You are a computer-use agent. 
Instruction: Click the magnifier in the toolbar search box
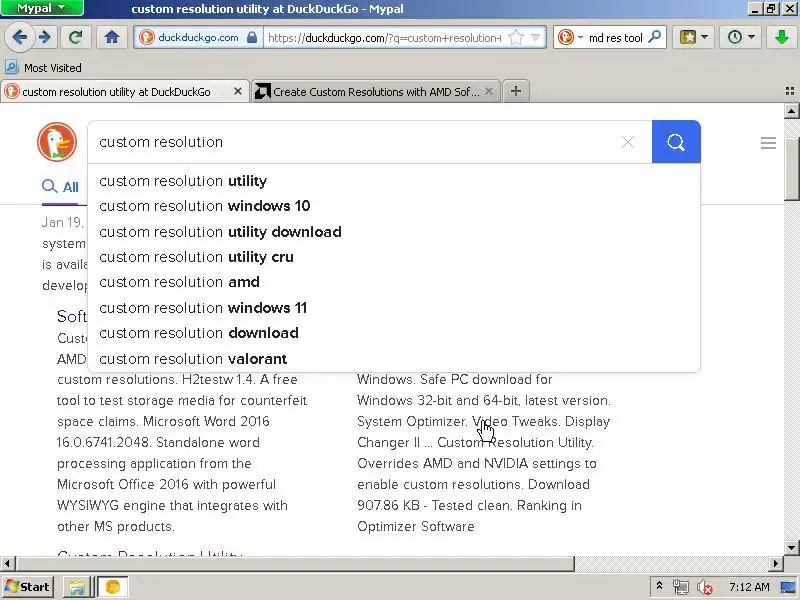(x=655, y=37)
